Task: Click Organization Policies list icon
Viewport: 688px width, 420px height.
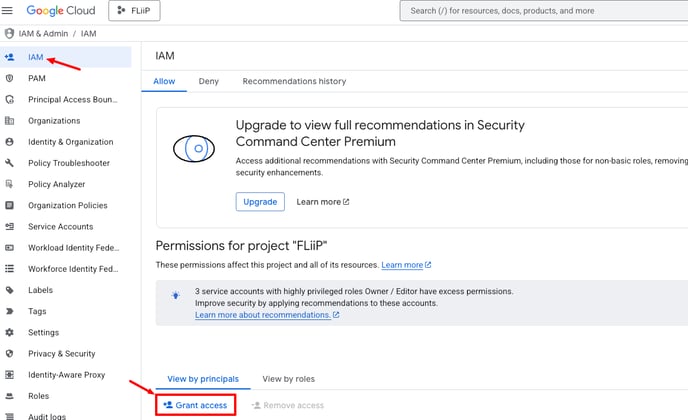Action: pyautogui.click(x=9, y=205)
